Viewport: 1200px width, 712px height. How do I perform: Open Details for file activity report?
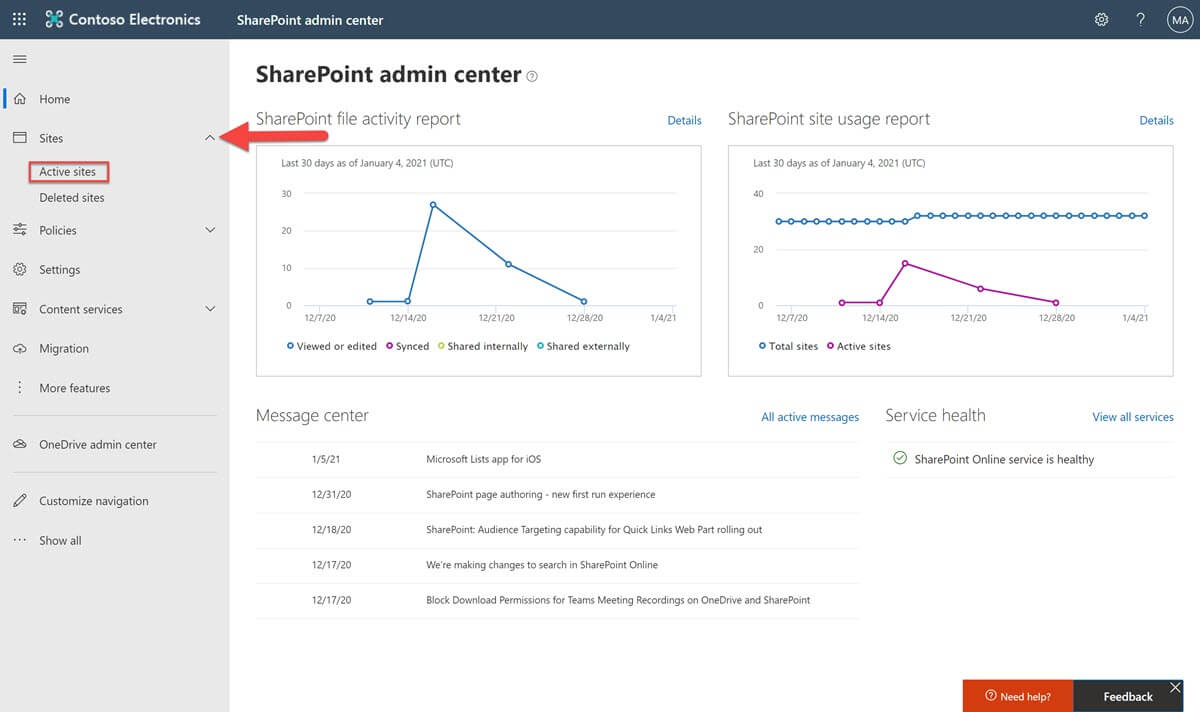coord(684,120)
